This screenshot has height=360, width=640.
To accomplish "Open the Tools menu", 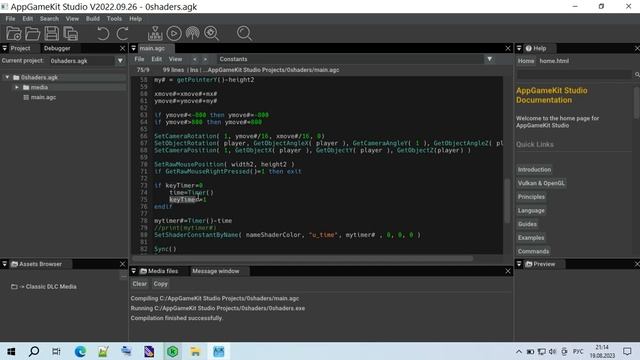I will (x=114, y=19).
